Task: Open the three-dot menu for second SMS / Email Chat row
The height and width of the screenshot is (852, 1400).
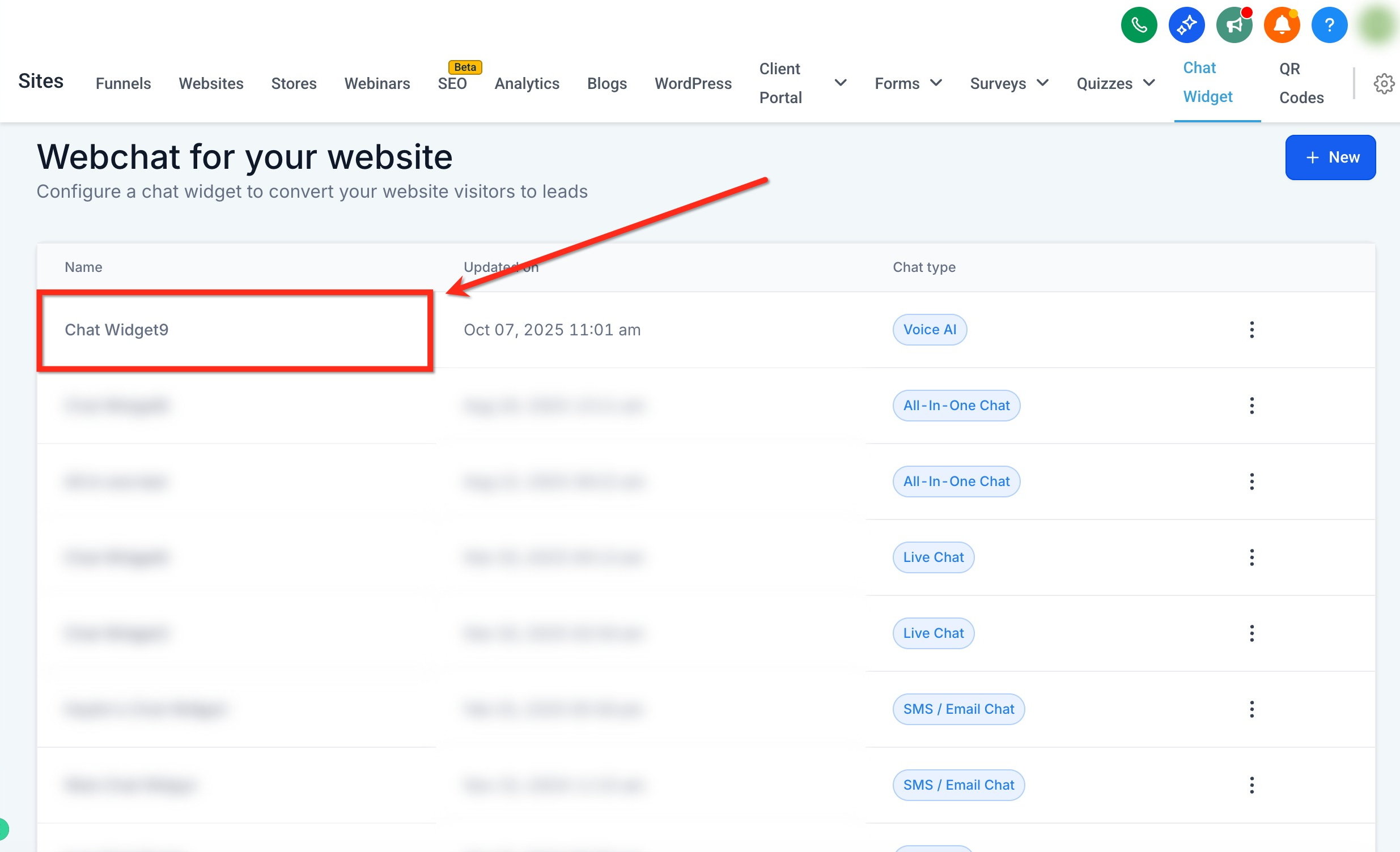Action: click(1251, 785)
